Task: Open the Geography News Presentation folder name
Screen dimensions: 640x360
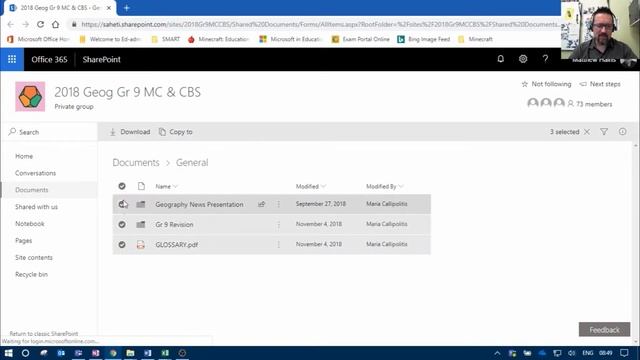Action: coord(199,204)
